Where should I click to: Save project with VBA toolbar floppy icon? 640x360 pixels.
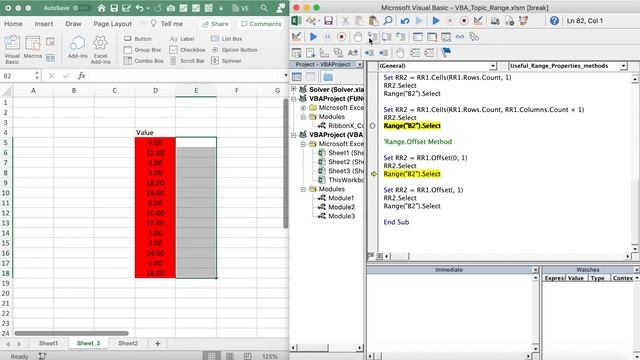[x=328, y=20]
